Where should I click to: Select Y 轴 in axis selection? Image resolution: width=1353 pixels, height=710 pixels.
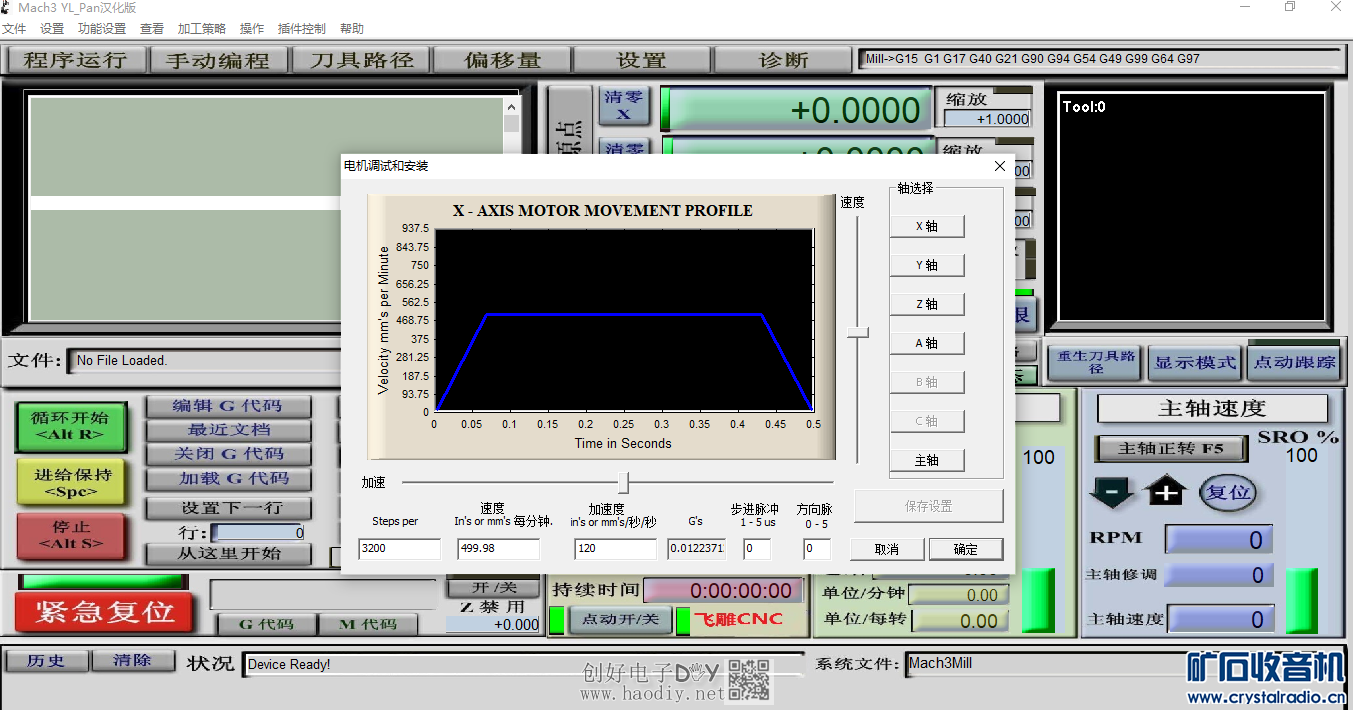coord(927,265)
